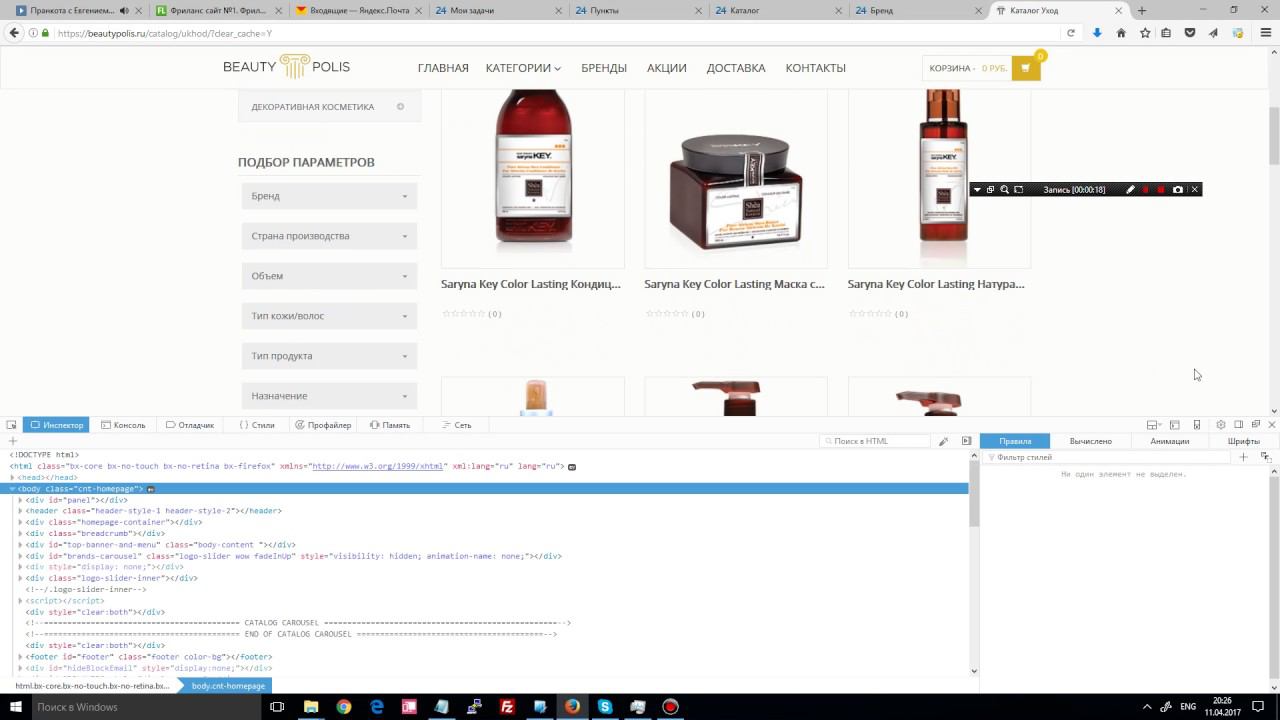Viewport: 1280px width, 720px height.
Task: Close the recording toolbar
Action: pyautogui.click(x=1194, y=190)
